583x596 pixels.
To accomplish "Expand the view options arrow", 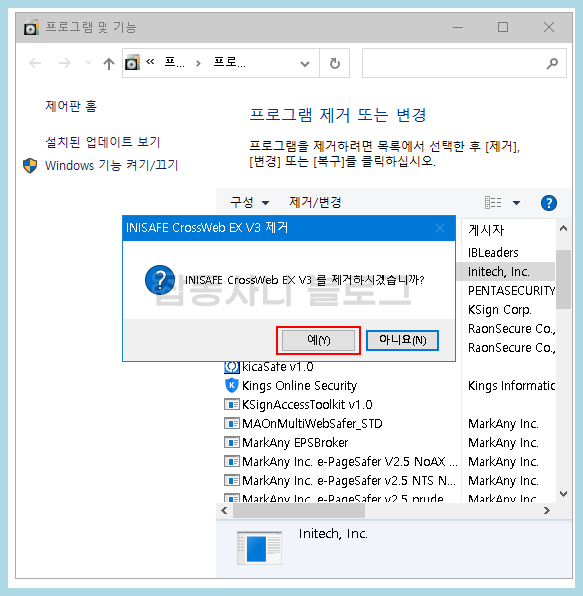I will [x=516, y=203].
